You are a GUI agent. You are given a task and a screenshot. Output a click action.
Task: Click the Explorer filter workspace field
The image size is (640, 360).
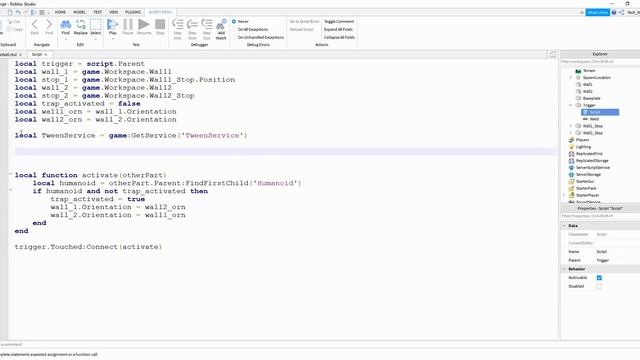[600, 62]
